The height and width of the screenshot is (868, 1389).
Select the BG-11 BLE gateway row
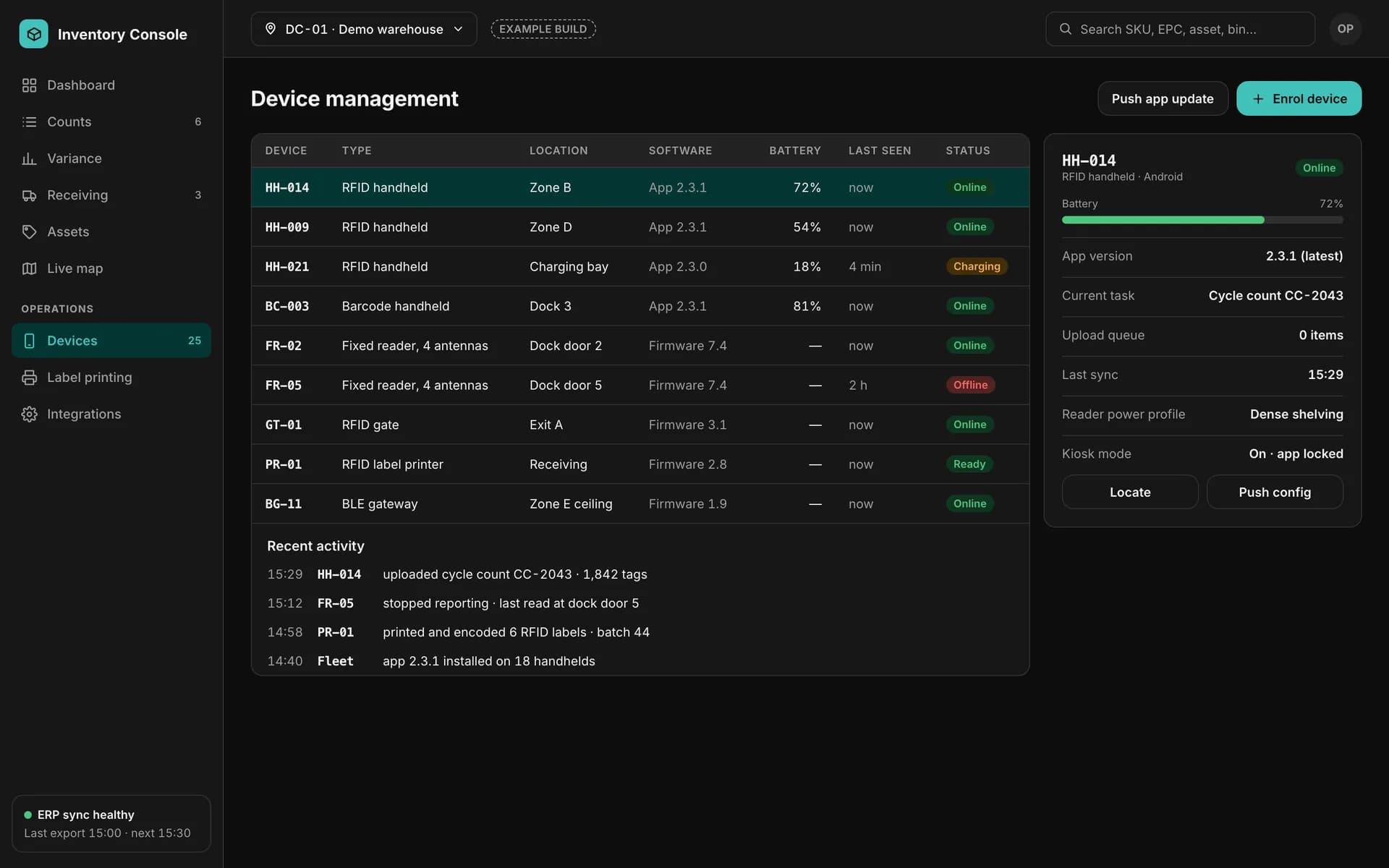click(640, 504)
